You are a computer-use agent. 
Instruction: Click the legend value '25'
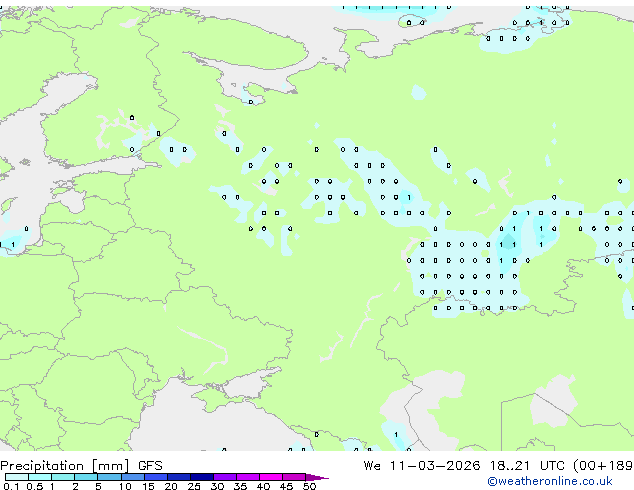tap(194, 486)
